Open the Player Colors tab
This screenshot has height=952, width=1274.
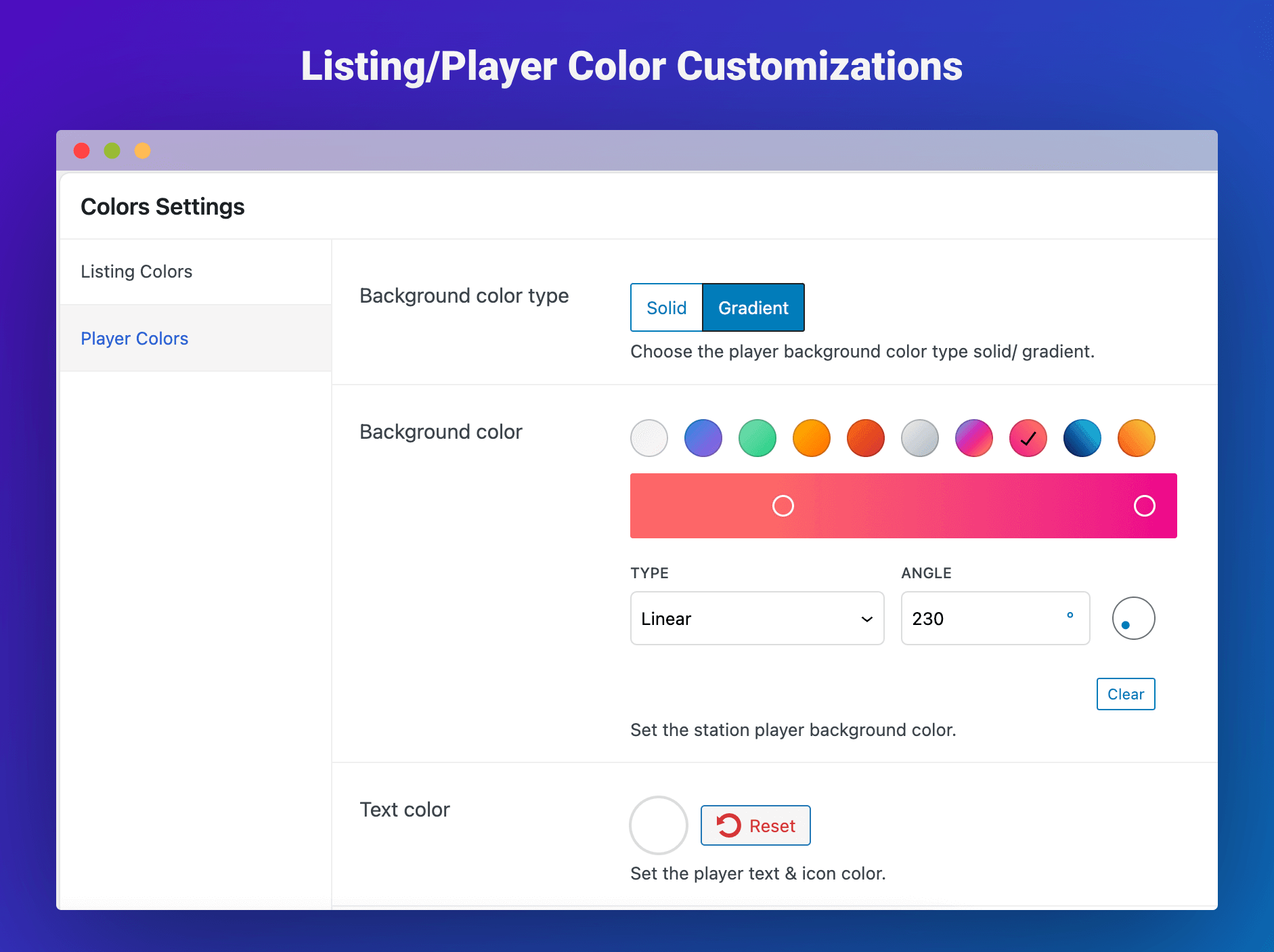[196, 338]
